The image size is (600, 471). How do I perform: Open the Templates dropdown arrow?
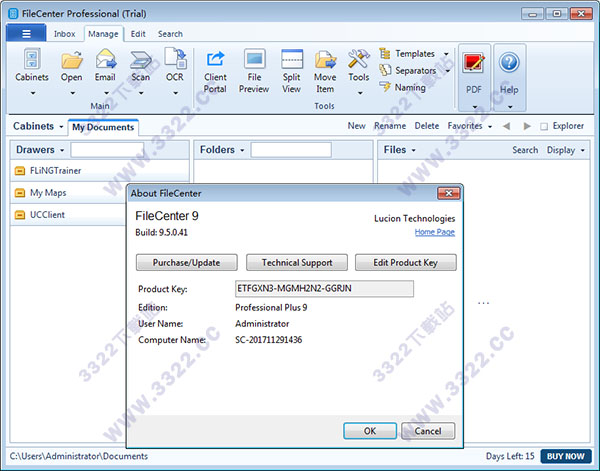click(x=446, y=54)
